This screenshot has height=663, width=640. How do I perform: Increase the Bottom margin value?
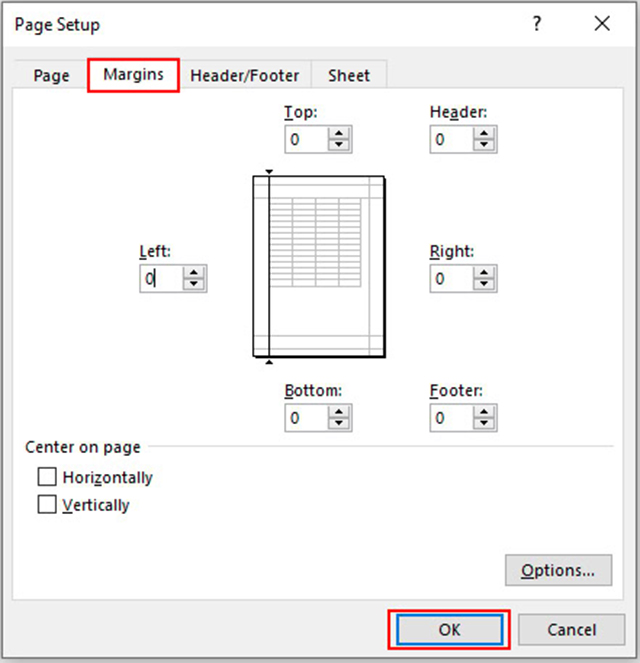coord(339,412)
